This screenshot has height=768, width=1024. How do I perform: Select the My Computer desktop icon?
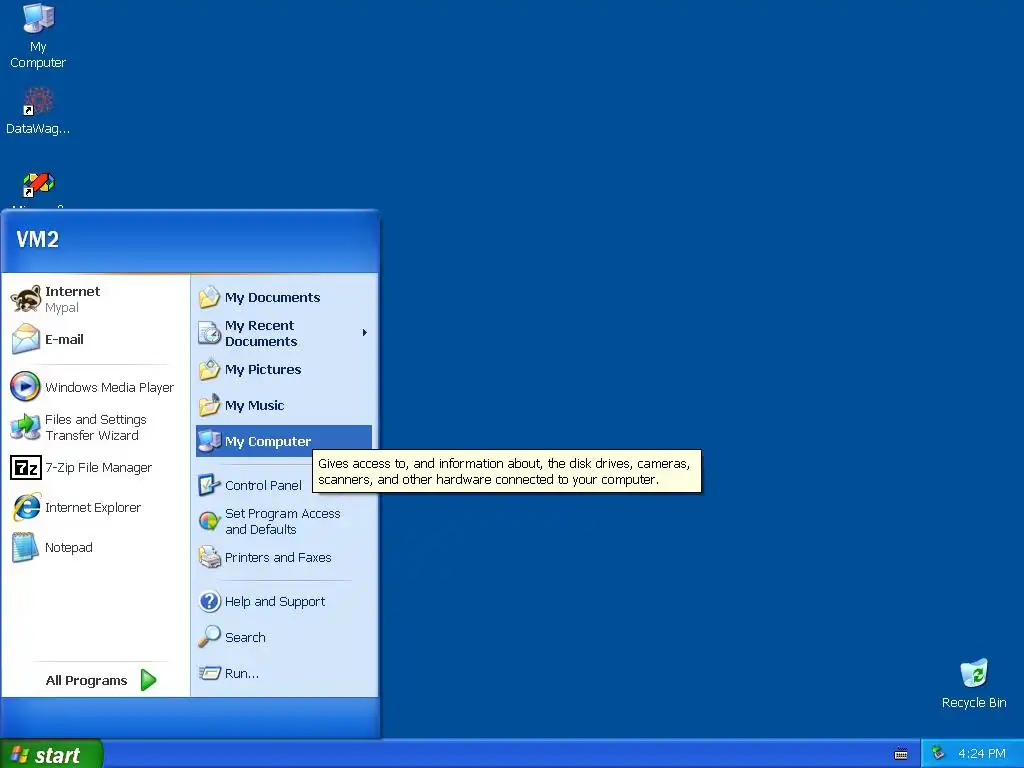point(38,36)
